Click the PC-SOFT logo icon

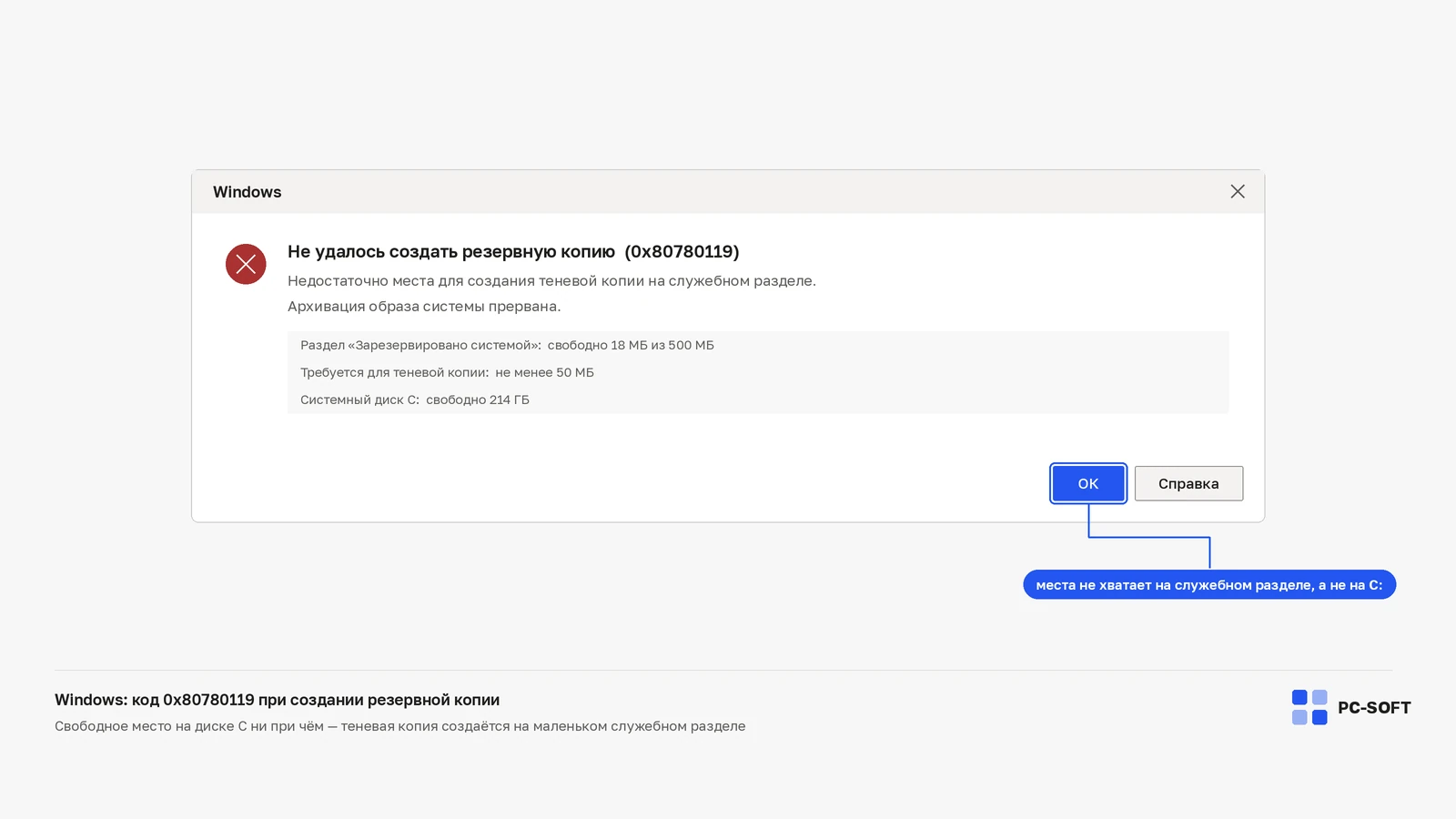(x=1309, y=707)
